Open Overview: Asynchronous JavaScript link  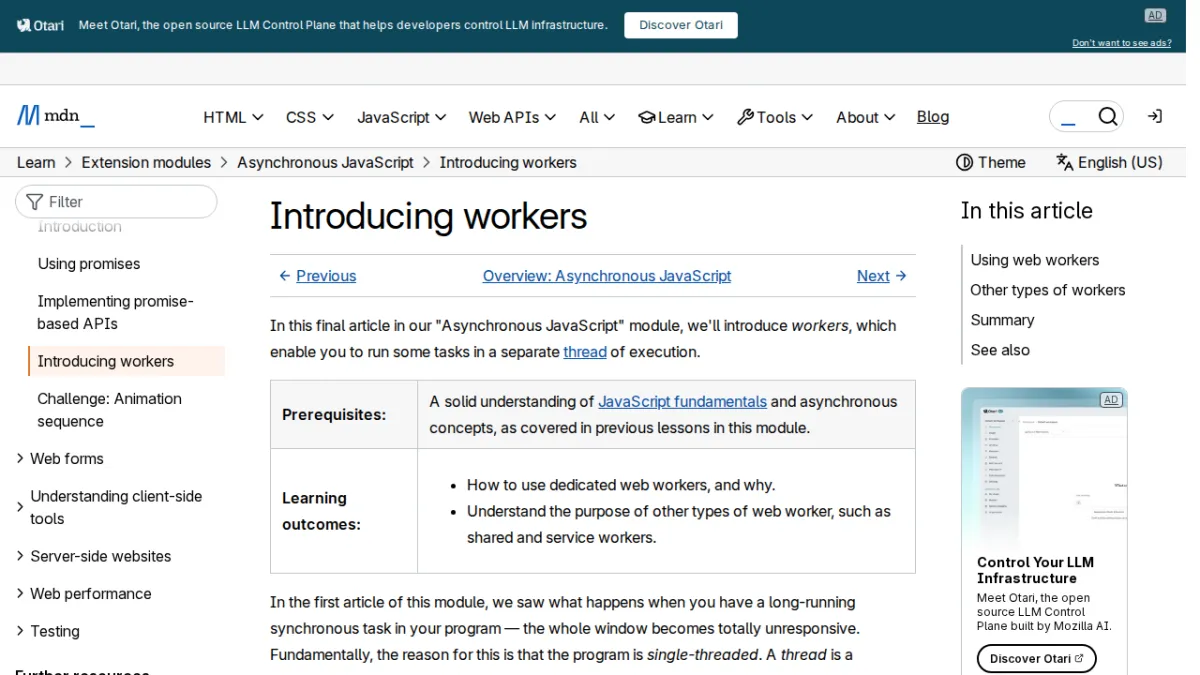pos(607,276)
